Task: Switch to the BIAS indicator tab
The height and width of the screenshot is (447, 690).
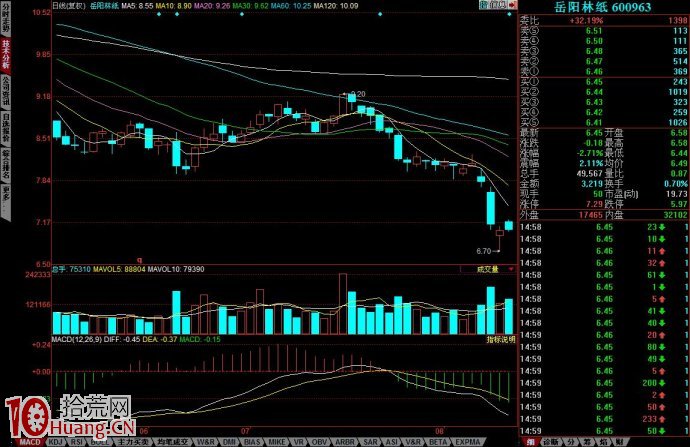Action: pos(252,442)
